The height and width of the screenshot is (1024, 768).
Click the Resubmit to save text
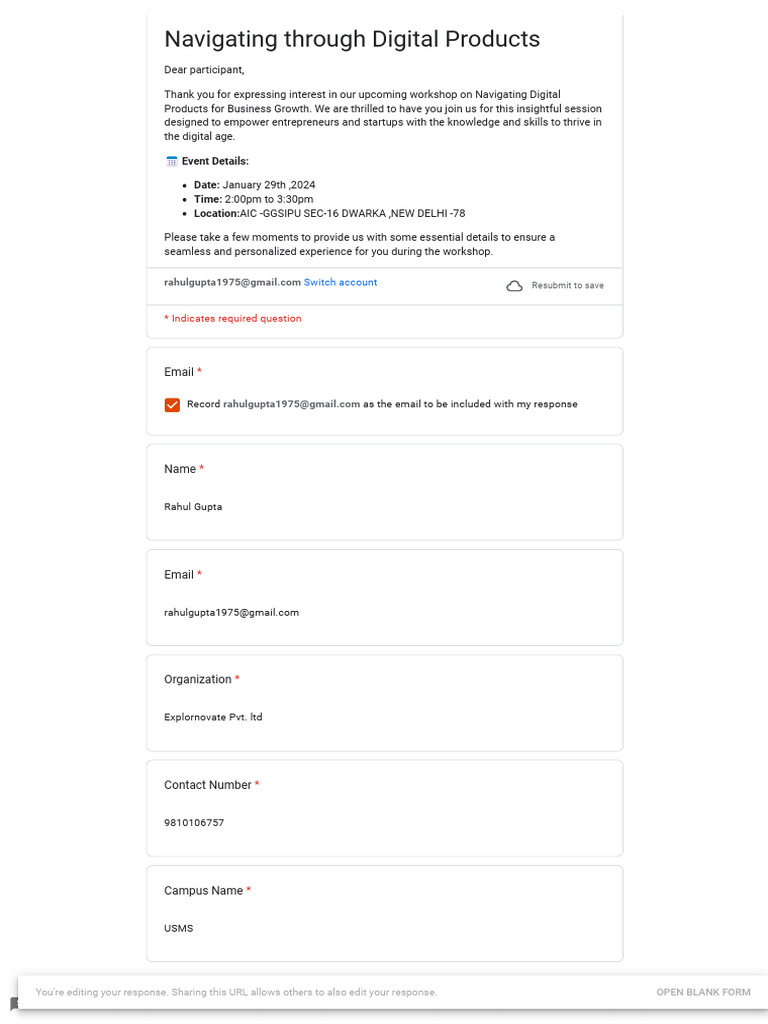click(x=567, y=286)
